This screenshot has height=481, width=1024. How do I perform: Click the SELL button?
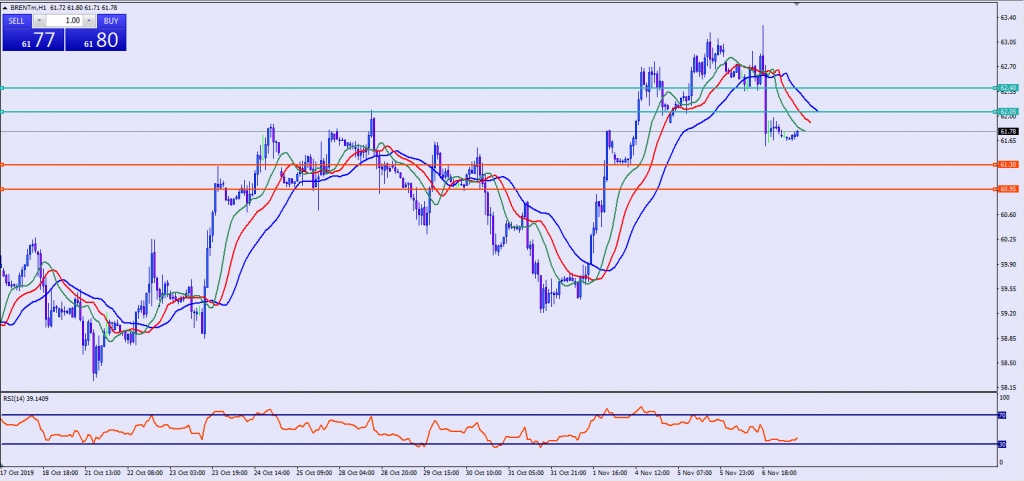click(16, 20)
